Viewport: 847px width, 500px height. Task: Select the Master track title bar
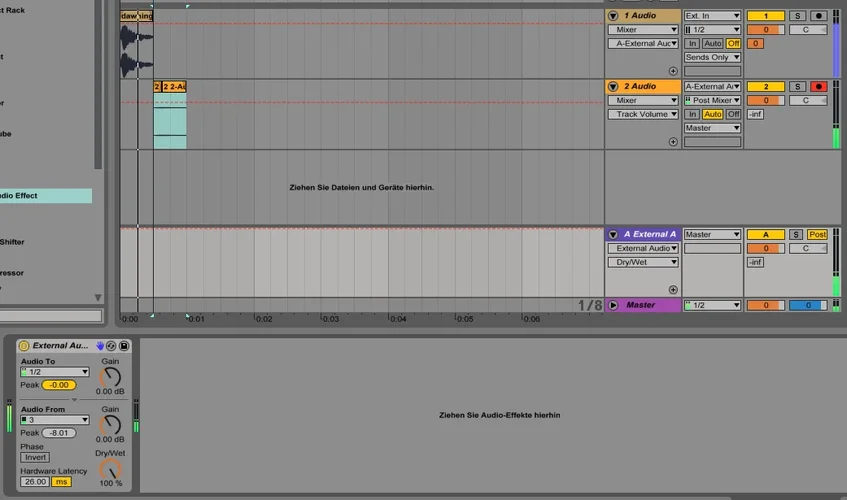pos(643,305)
